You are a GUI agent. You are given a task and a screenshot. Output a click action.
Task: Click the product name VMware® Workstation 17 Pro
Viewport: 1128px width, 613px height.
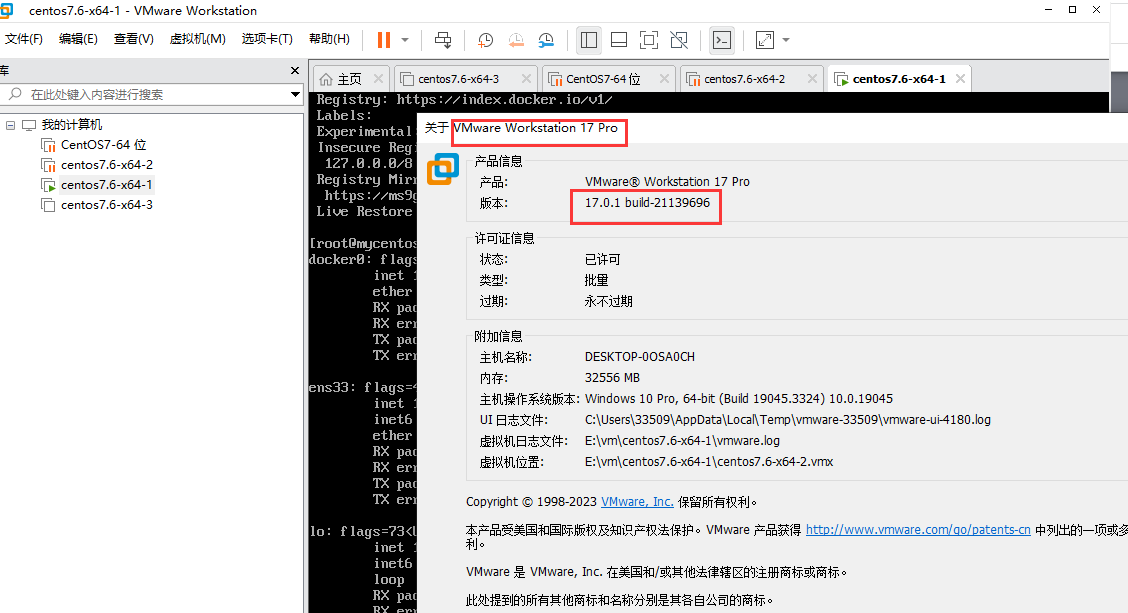pyautogui.click(x=667, y=181)
